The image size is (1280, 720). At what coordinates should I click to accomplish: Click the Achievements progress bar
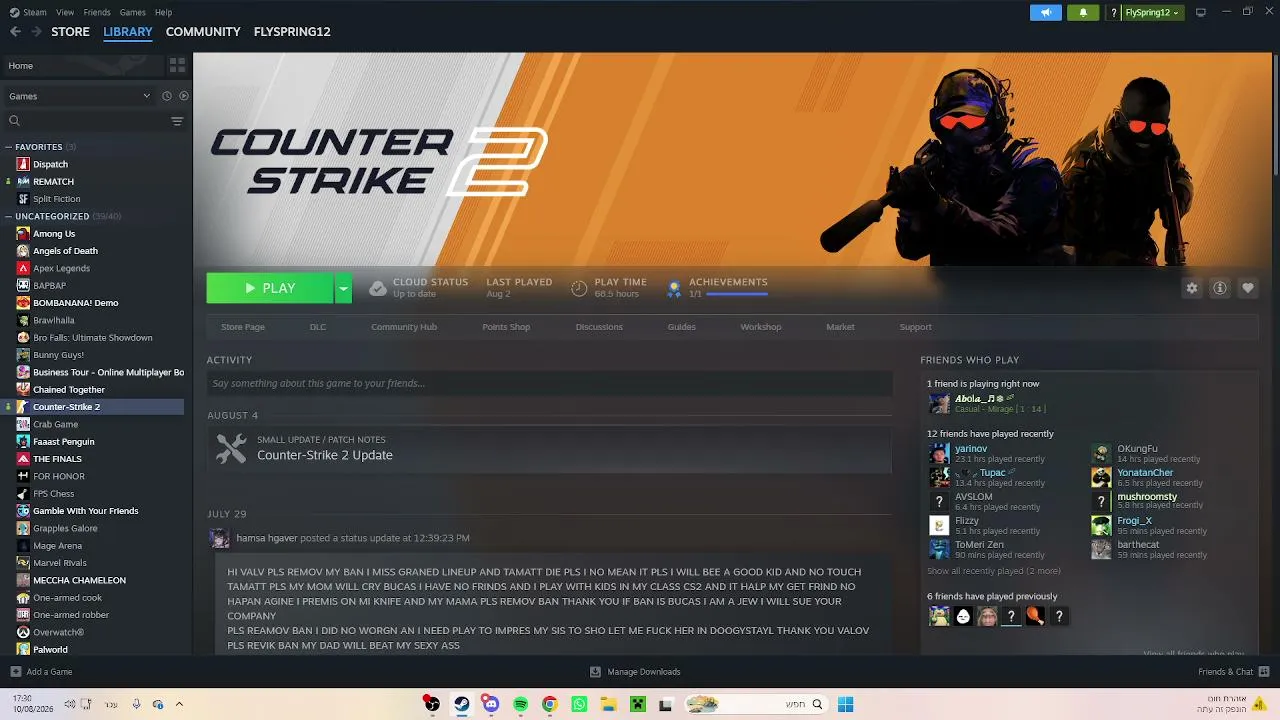[x=736, y=294]
